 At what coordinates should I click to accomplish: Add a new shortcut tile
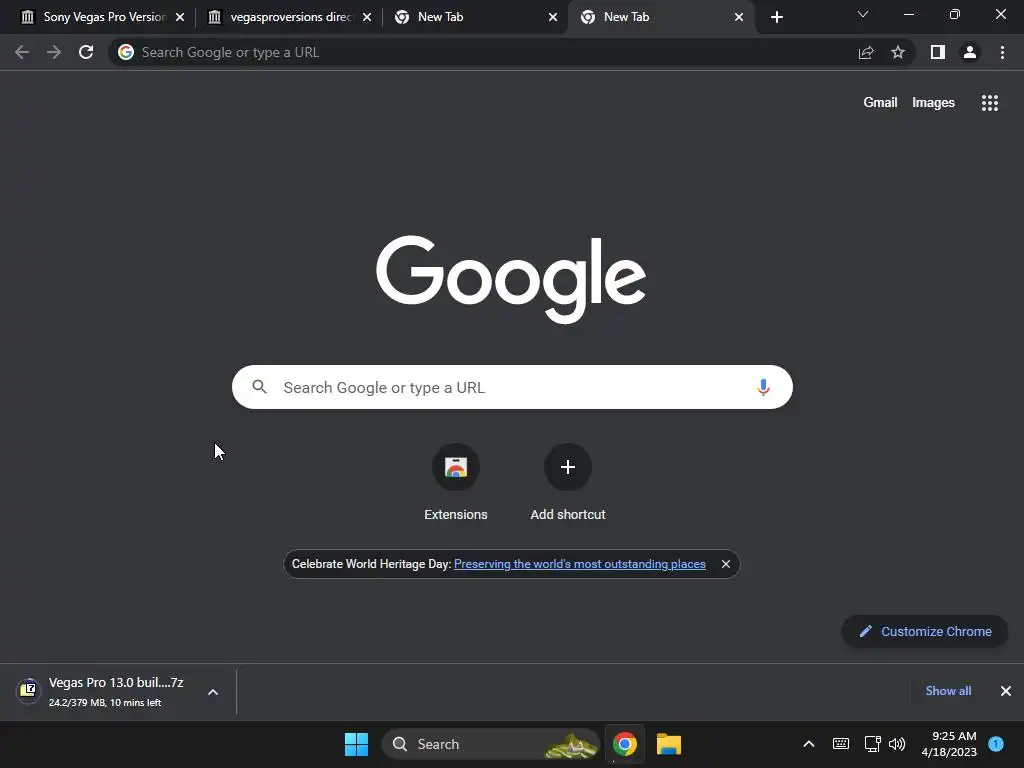568,483
